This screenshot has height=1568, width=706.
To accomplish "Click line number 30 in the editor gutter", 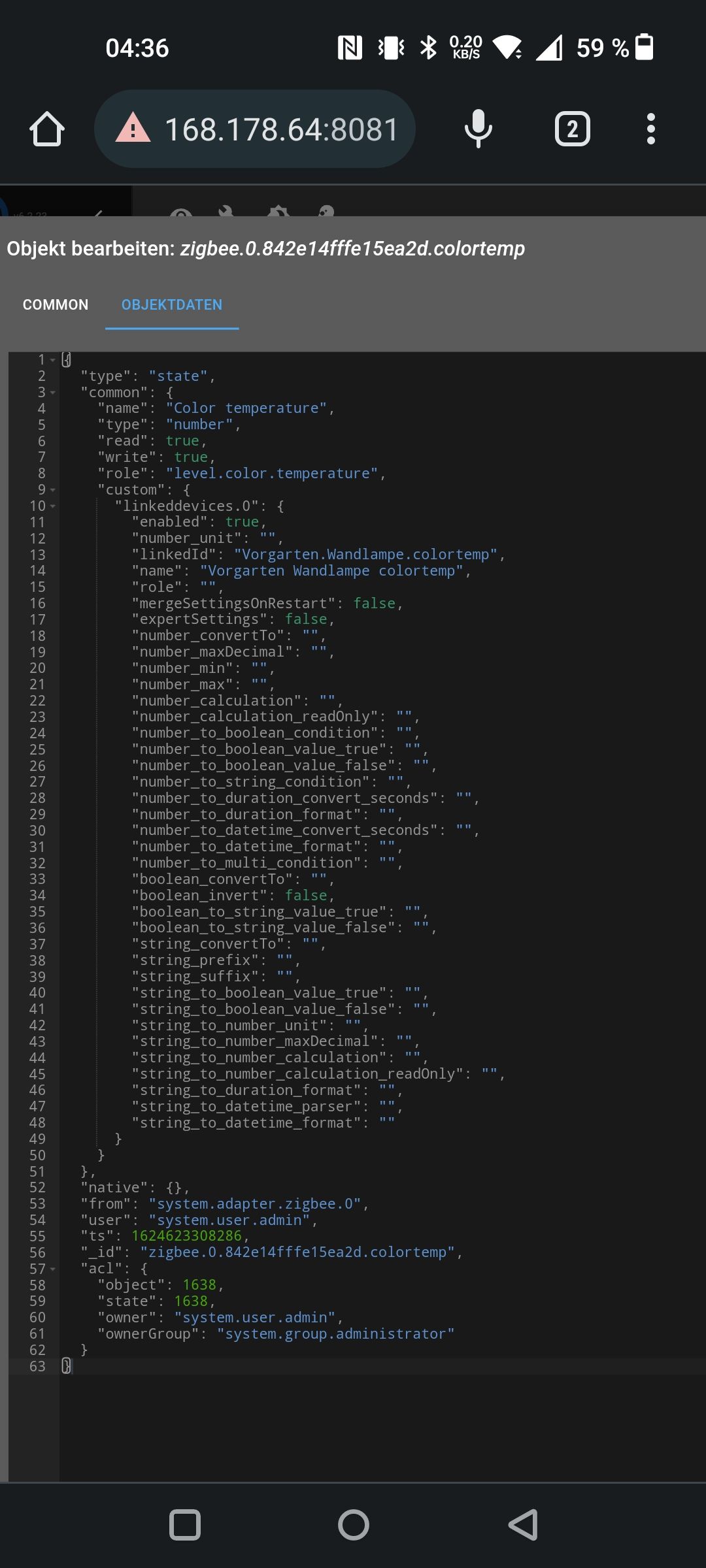I will tap(37, 831).
